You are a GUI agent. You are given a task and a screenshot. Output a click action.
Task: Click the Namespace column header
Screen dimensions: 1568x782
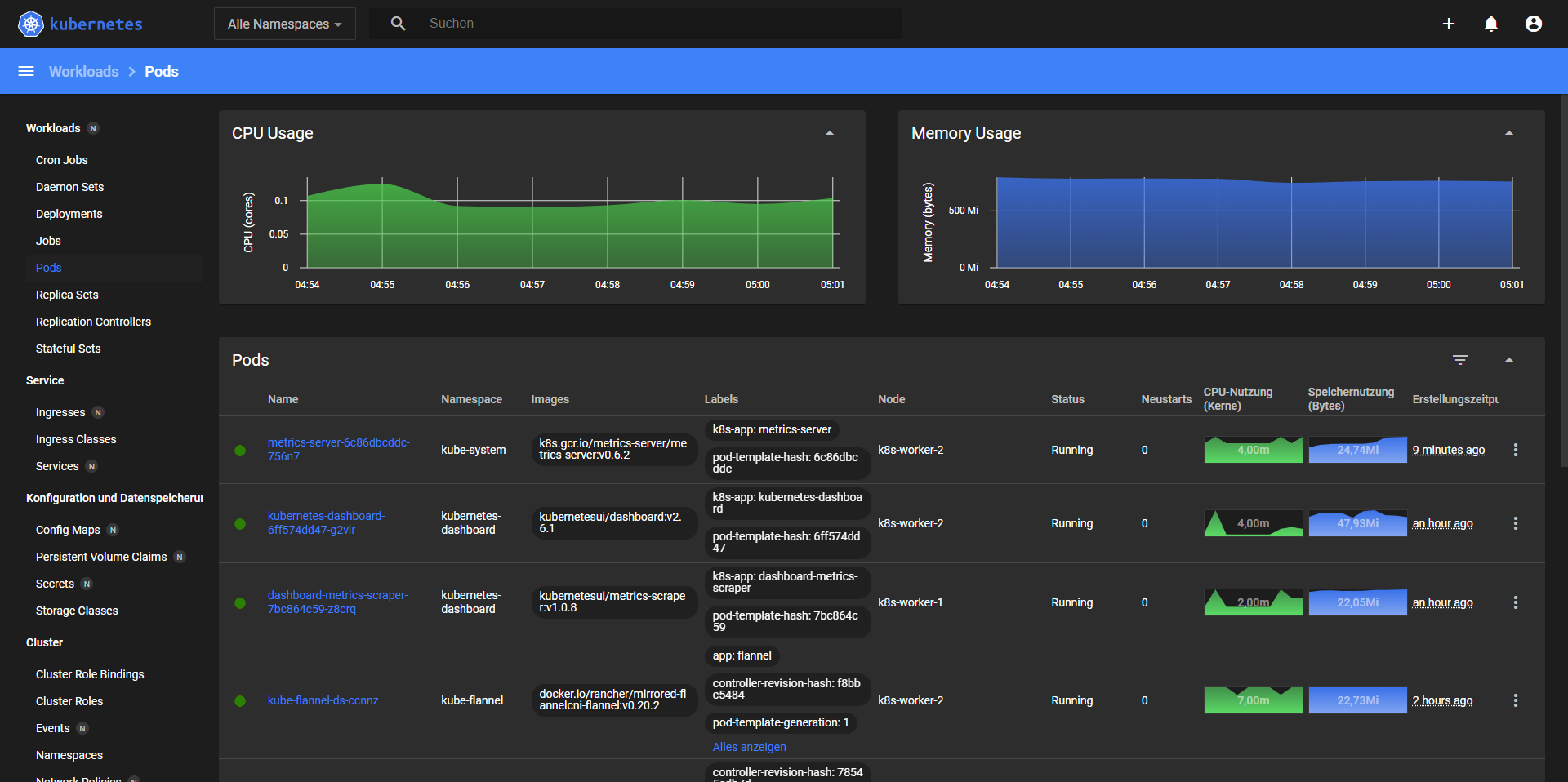(472, 399)
